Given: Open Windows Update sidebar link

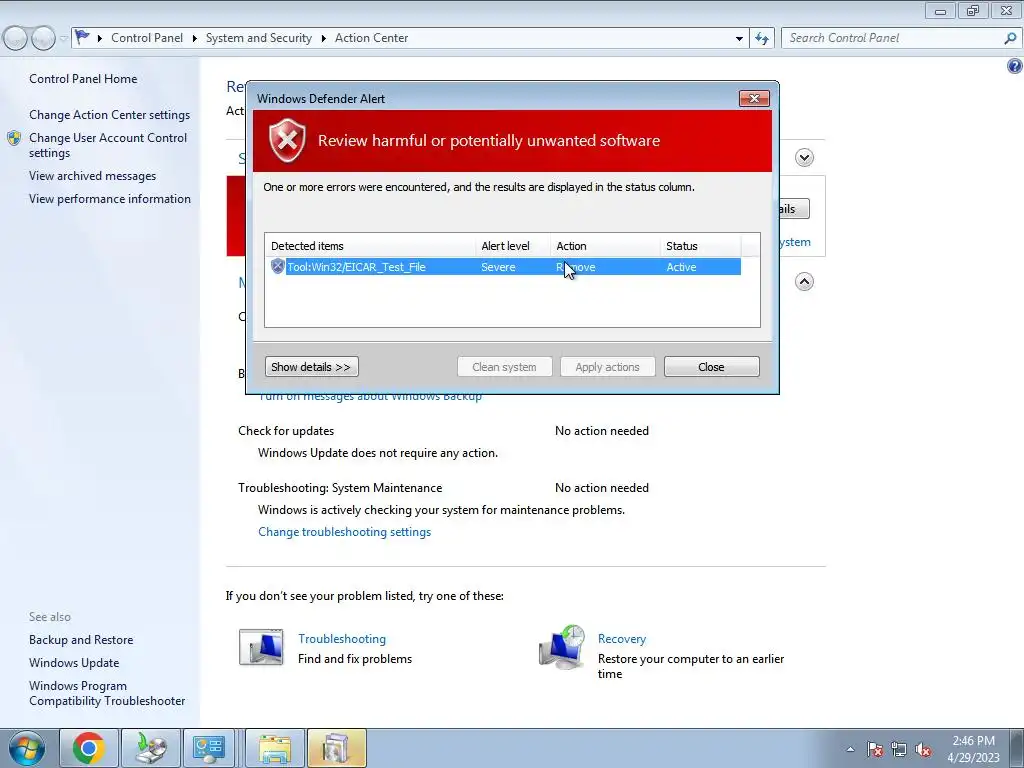Looking at the screenshot, I should click(74, 663).
